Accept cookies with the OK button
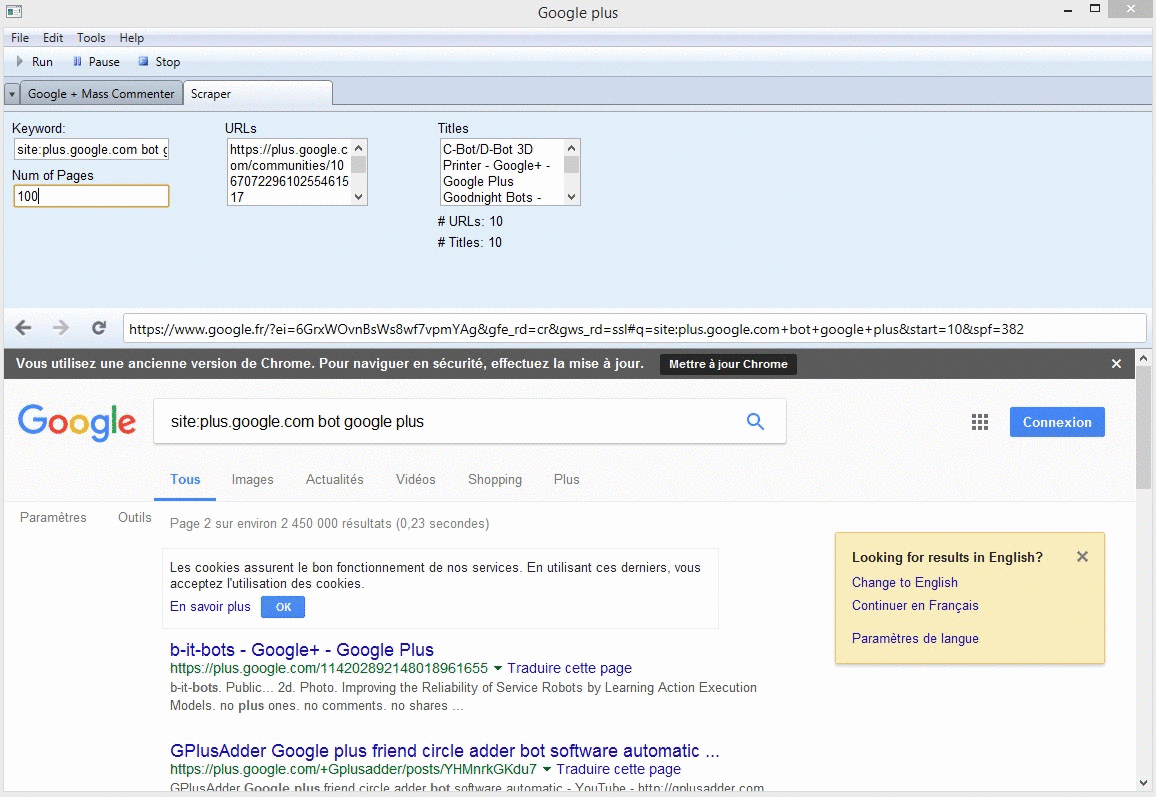Screen dimensions: 1156x797 point(283,607)
